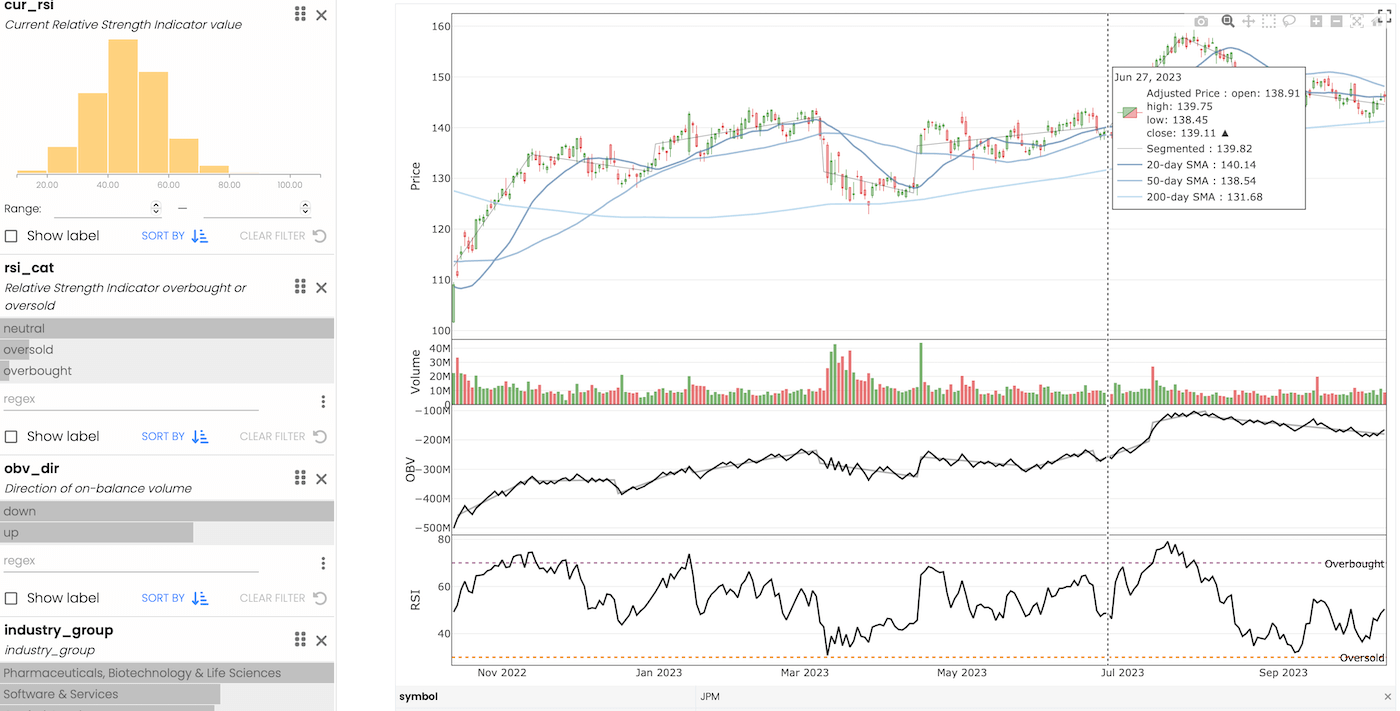Select the Zoom tool in chart toolbar
The image size is (1400, 711).
pos(1228,21)
